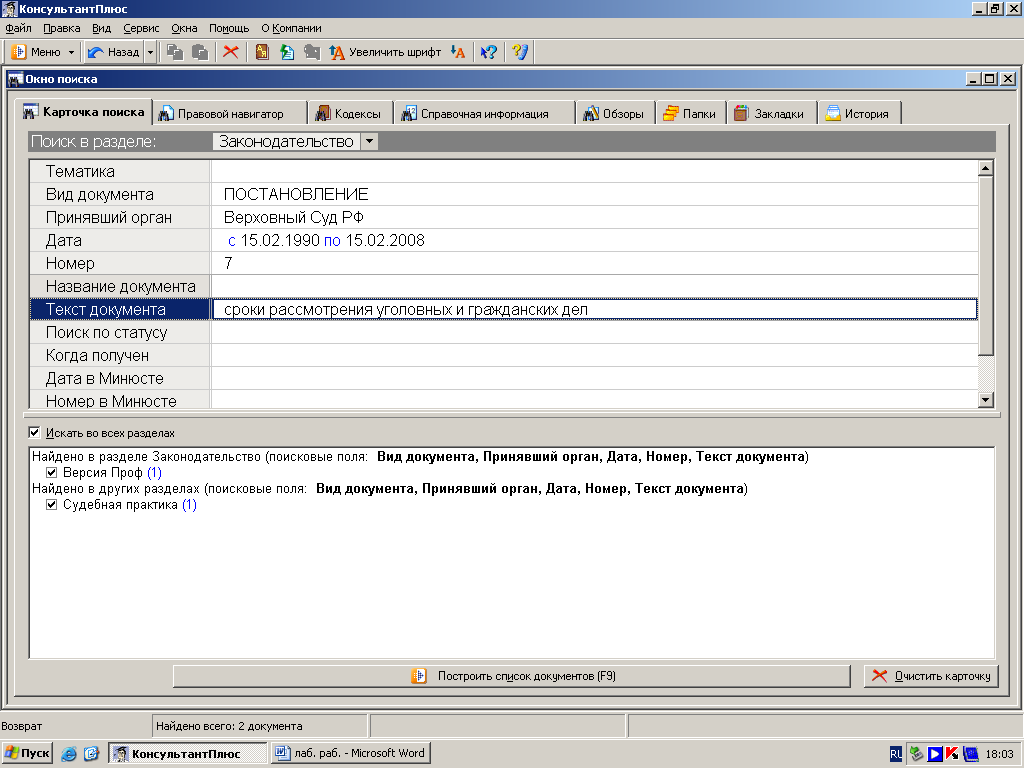1024x768 pixels.
Task: Open the Меню toolbar button
Action: pyautogui.click(x=44, y=52)
